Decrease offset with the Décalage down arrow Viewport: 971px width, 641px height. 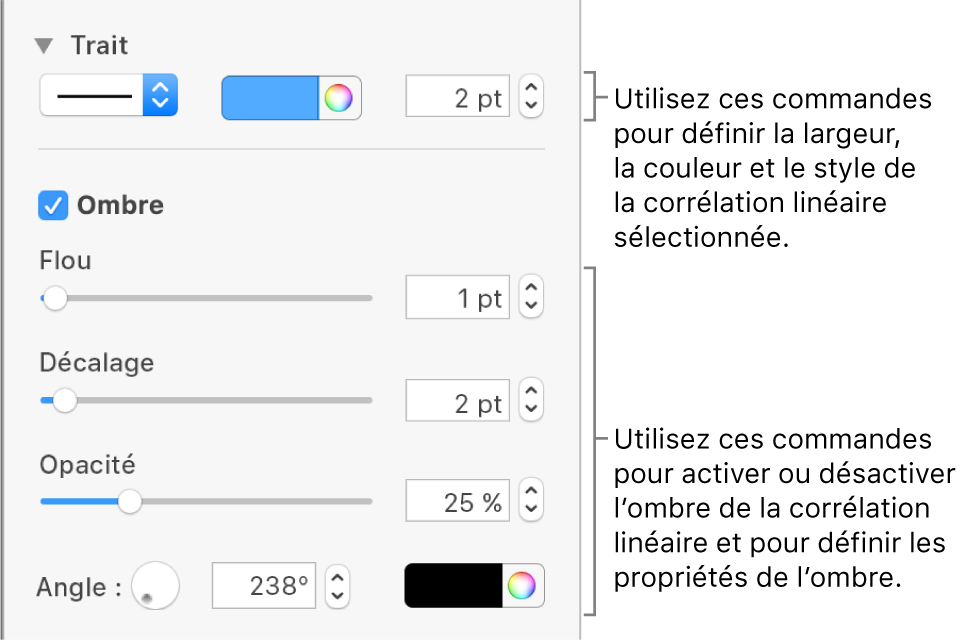529,407
